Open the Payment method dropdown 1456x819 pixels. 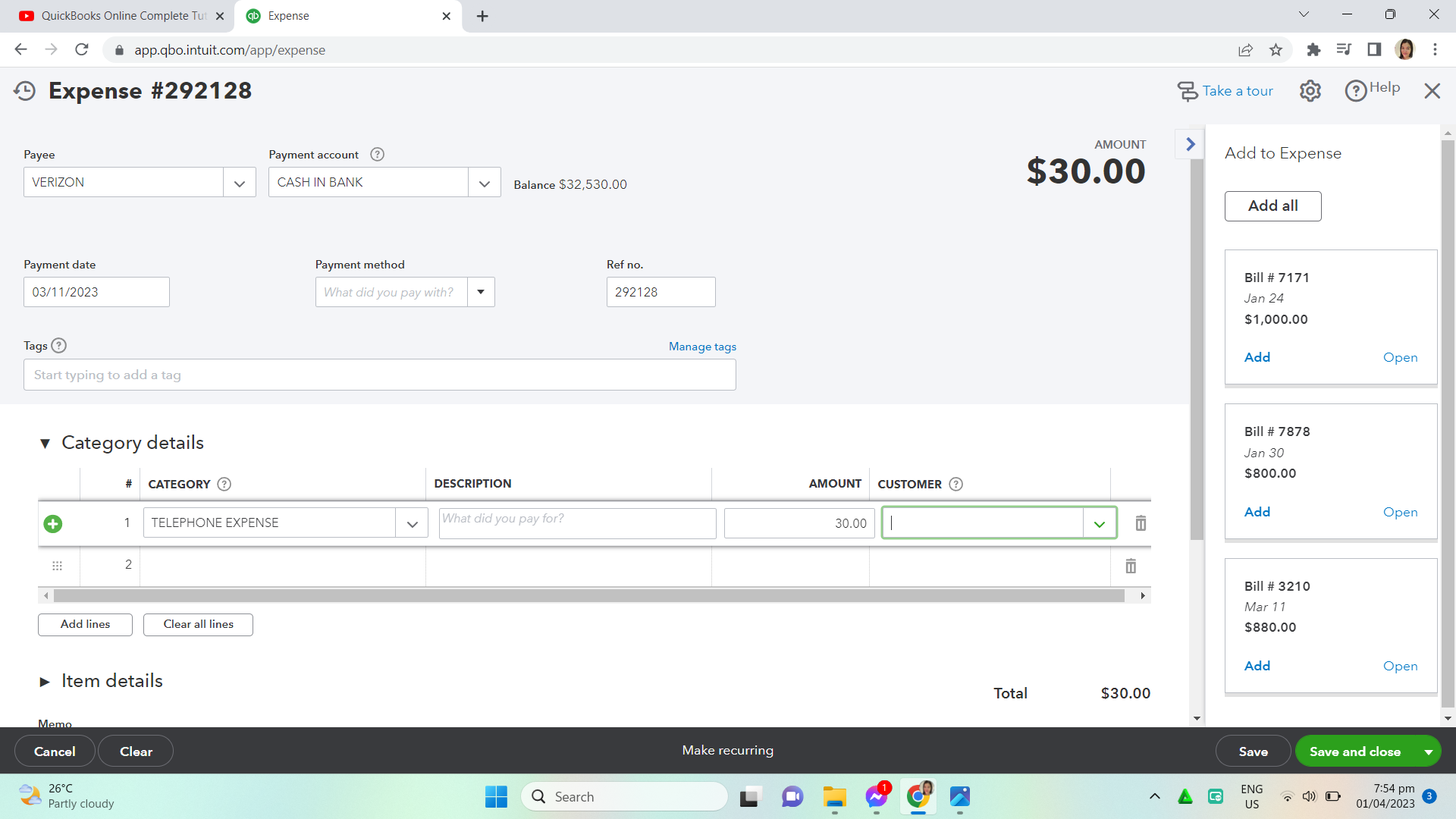click(481, 292)
